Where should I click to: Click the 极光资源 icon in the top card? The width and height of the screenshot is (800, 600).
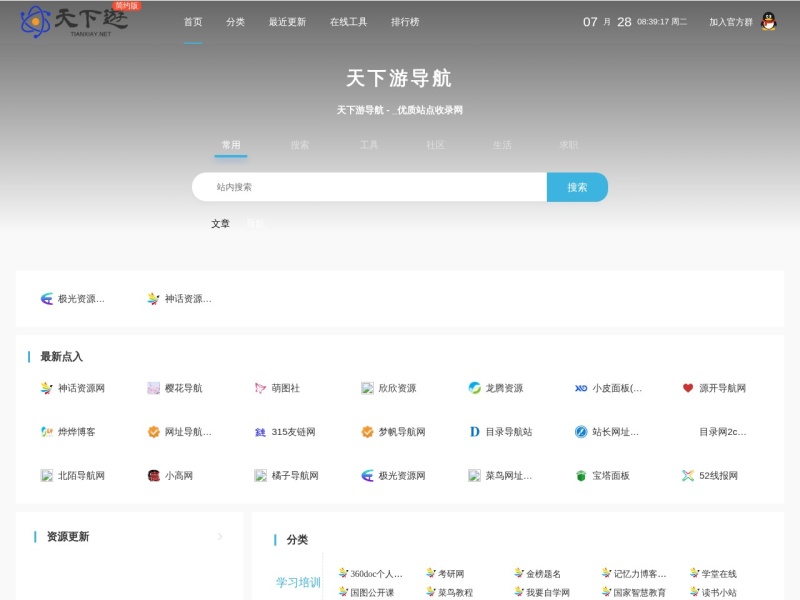(x=46, y=299)
